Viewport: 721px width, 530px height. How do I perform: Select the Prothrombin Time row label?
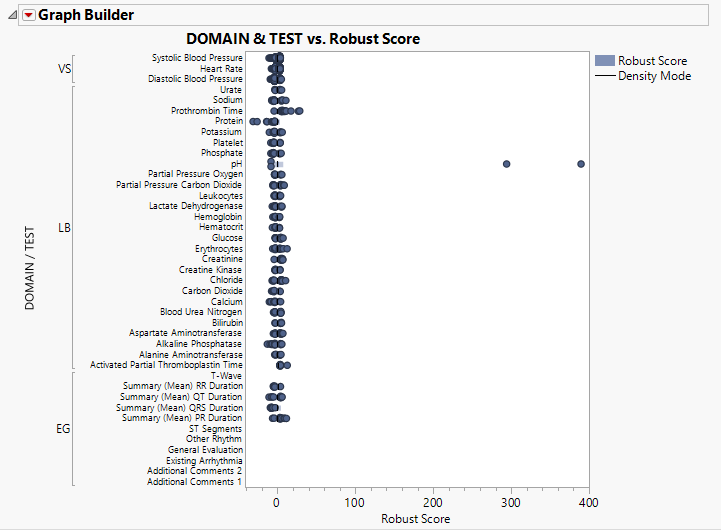[x=206, y=111]
